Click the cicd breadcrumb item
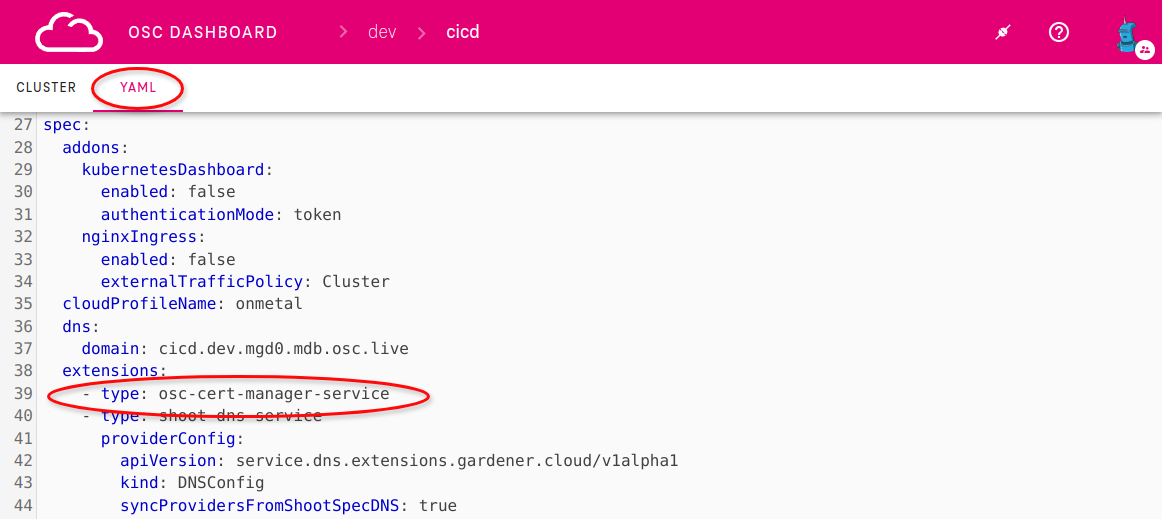Image resolution: width=1162 pixels, height=519 pixels. [462, 32]
